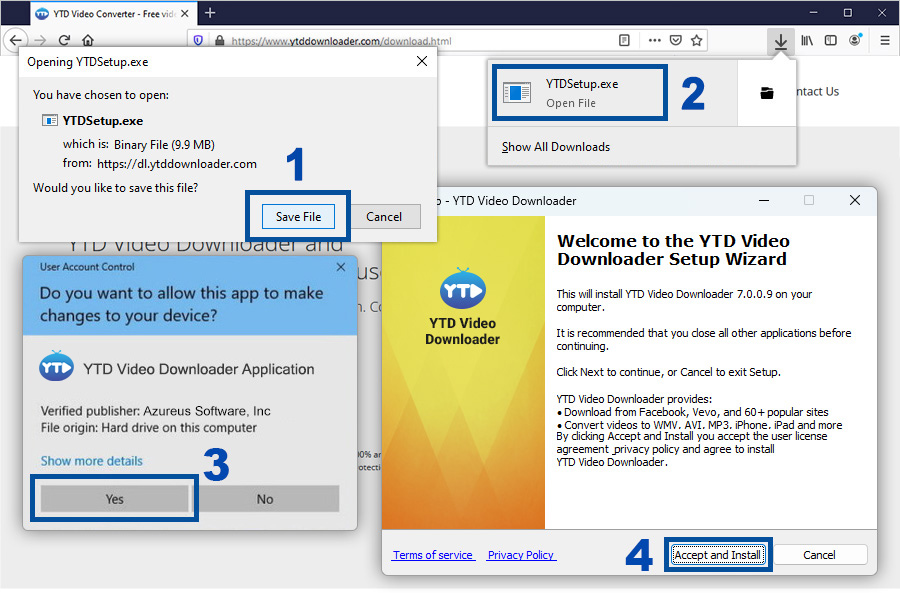900x593 pixels.
Task: Open the tracking protection shield icon
Action: 199,41
